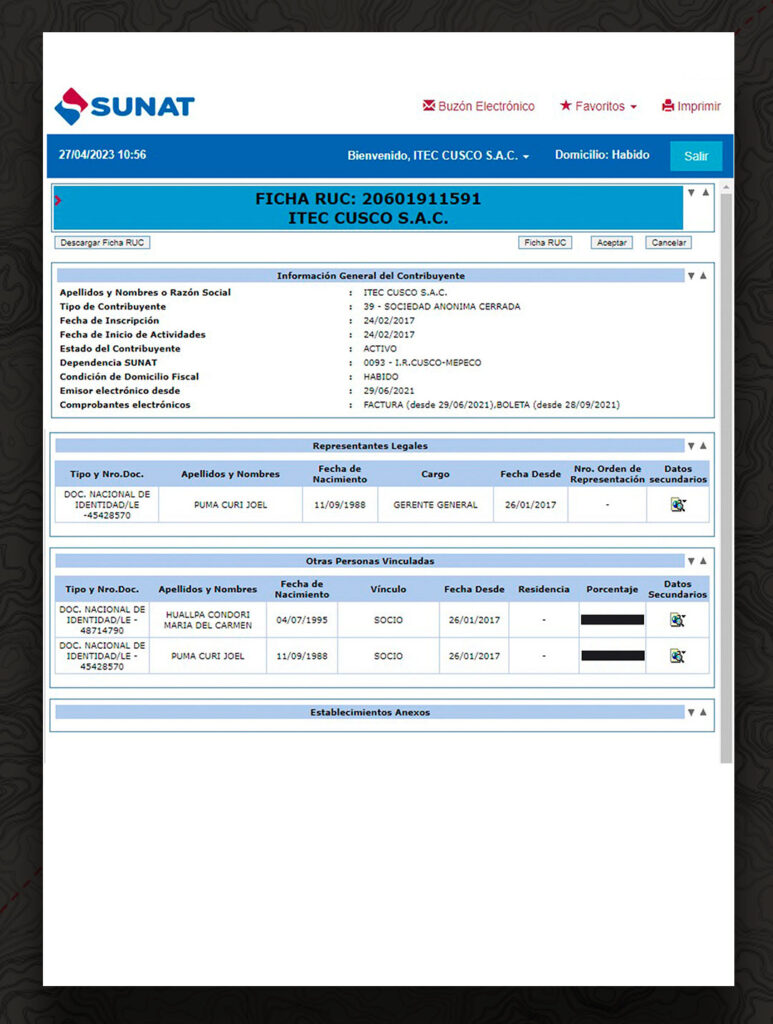
Task: Click the Aceptar button
Action: tap(612, 242)
